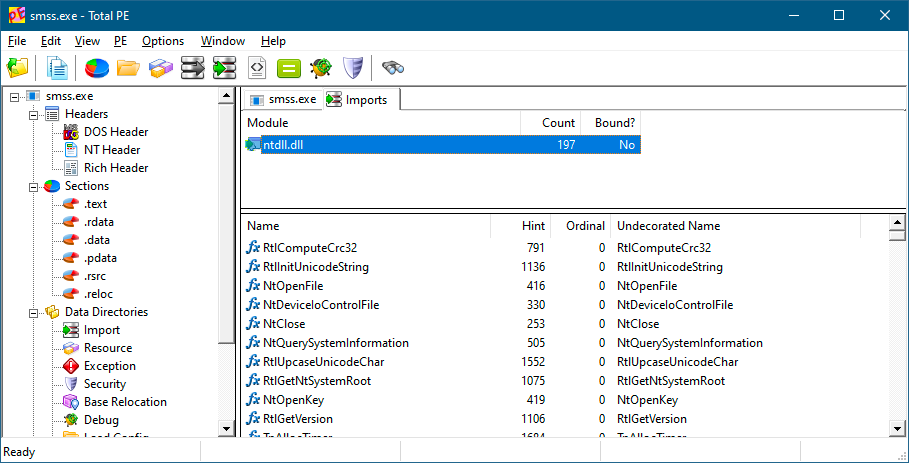Image resolution: width=909 pixels, height=463 pixels.
Task: Sort imports by the Hint column header
Action: [533, 226]
